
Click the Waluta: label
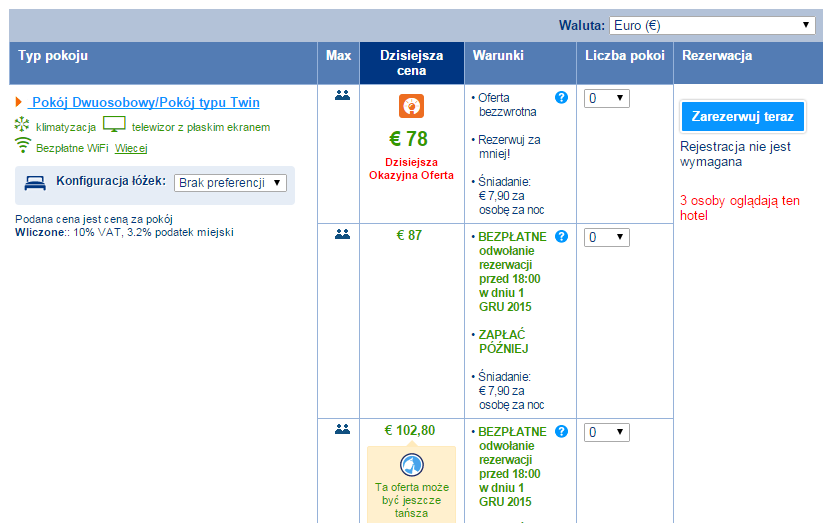[x=582, y=25]
